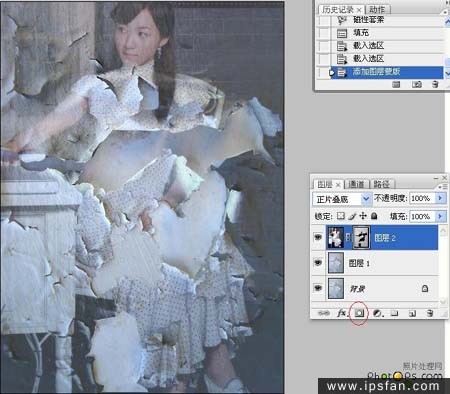Close the 图层 tab with its x
This screenshot has height=394, width=450.
click(x=338, y=184)
